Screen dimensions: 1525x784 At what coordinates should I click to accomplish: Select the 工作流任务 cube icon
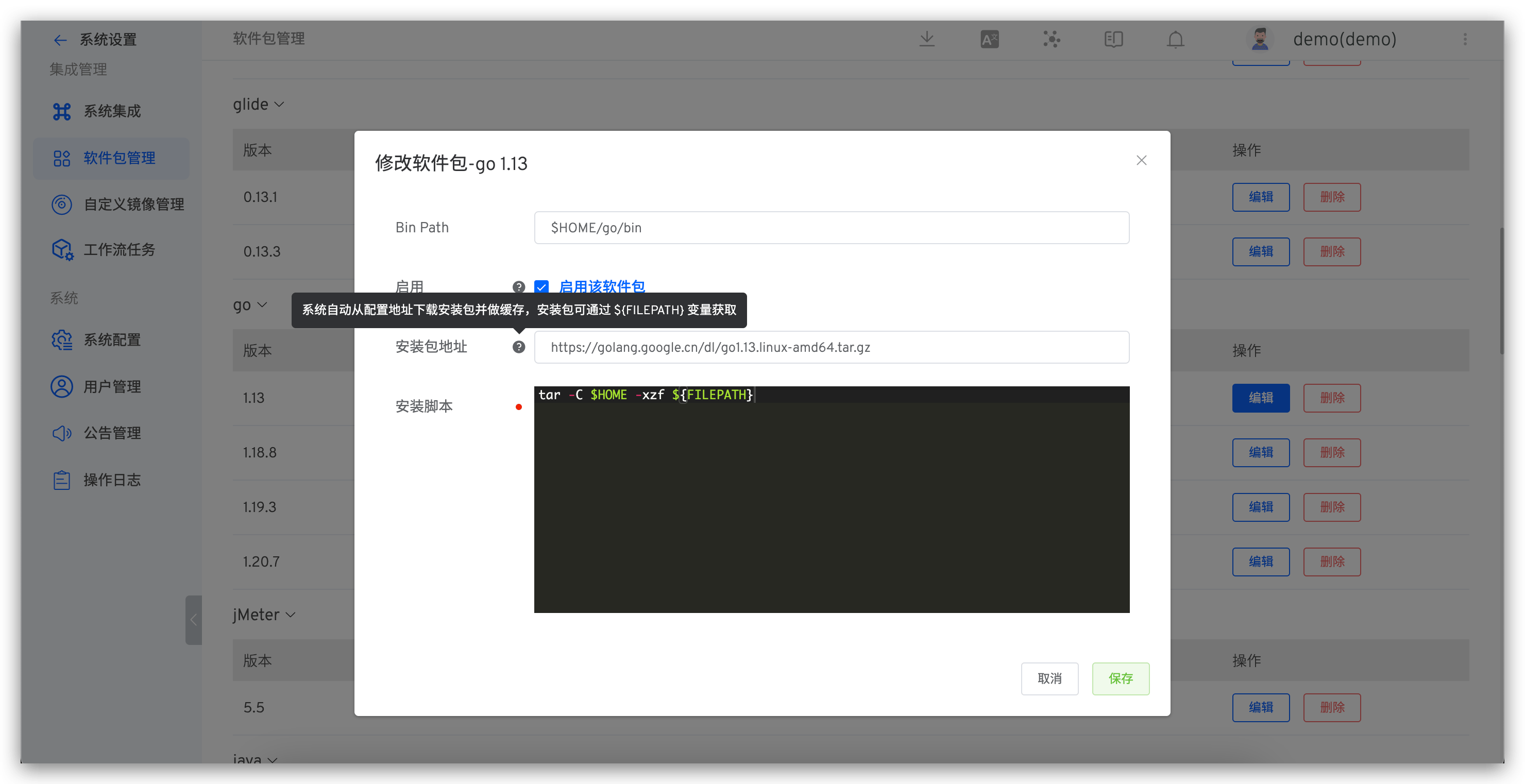(62, 249)
